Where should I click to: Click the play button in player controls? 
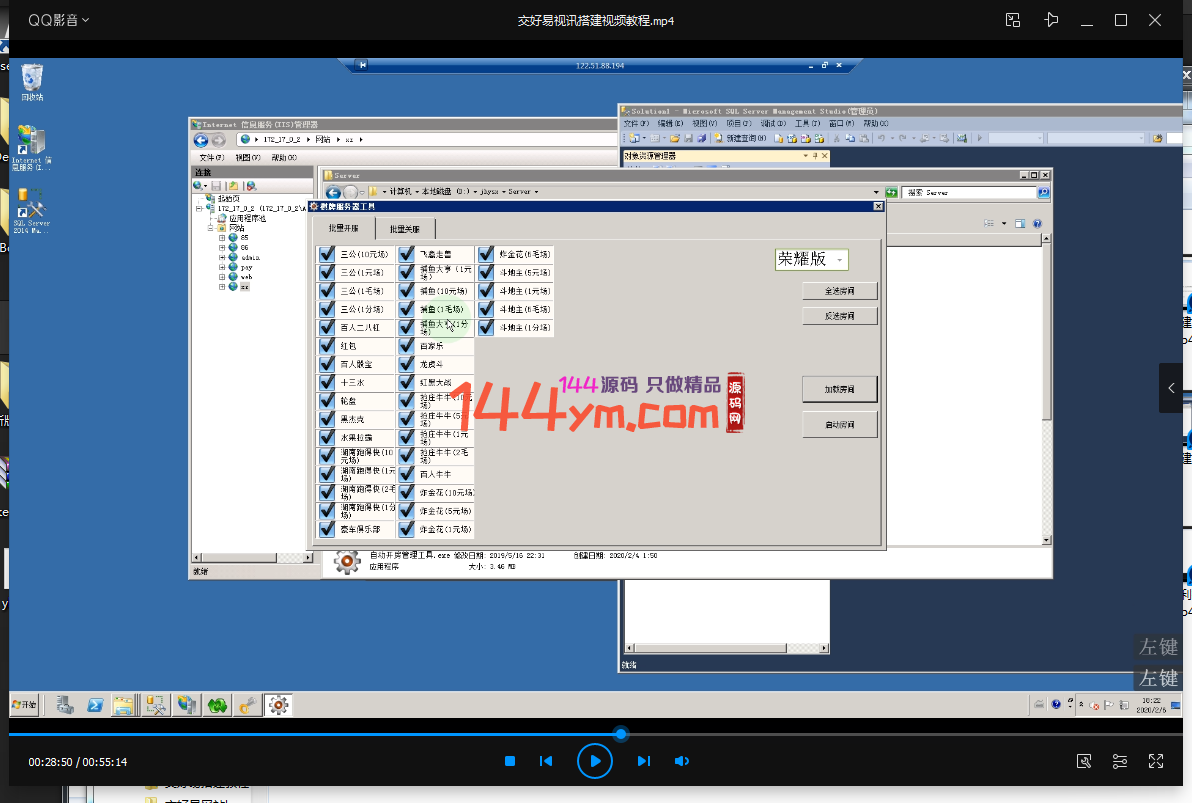coord(594,761)
